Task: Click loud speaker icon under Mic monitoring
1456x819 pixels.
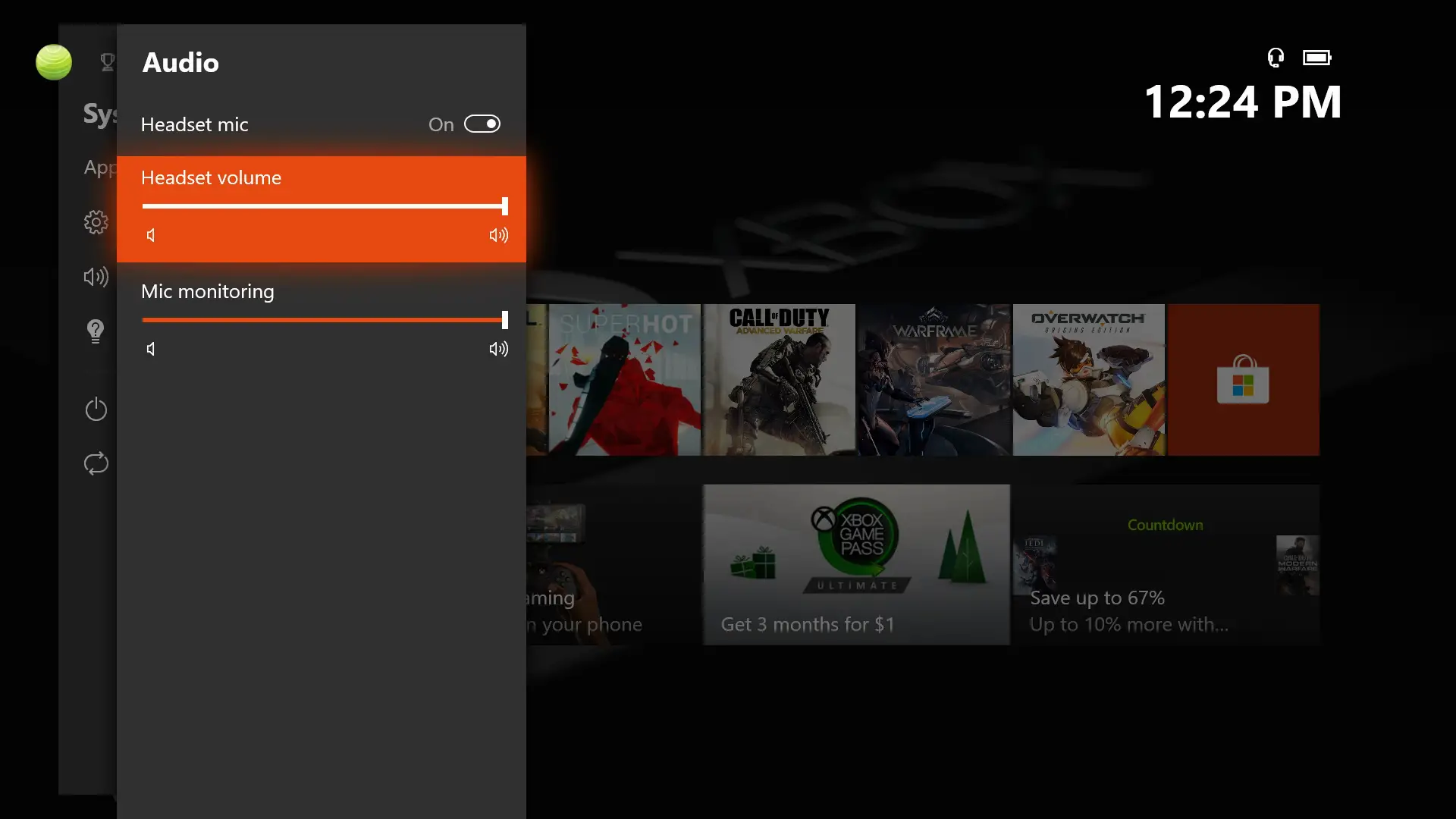Action: pos(498,349)
